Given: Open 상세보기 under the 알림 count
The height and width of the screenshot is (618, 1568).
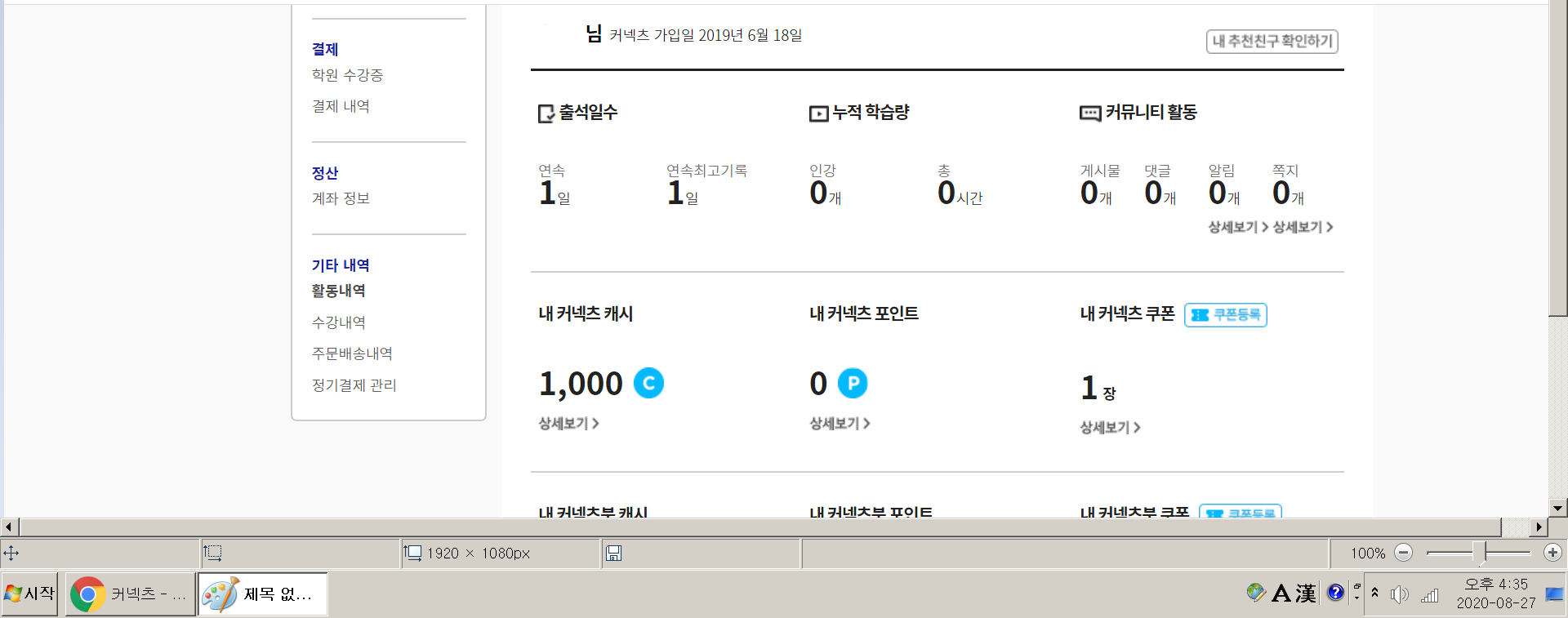Looking at the screenshot, I should coord(1238,227).
